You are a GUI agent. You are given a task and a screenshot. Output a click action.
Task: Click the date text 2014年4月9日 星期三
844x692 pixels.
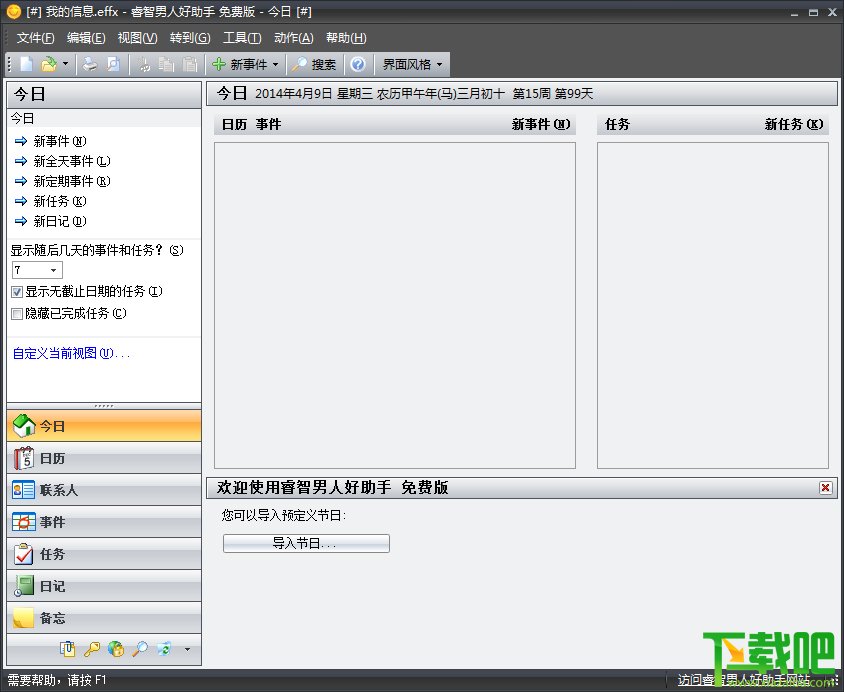[x=314, y=94]
